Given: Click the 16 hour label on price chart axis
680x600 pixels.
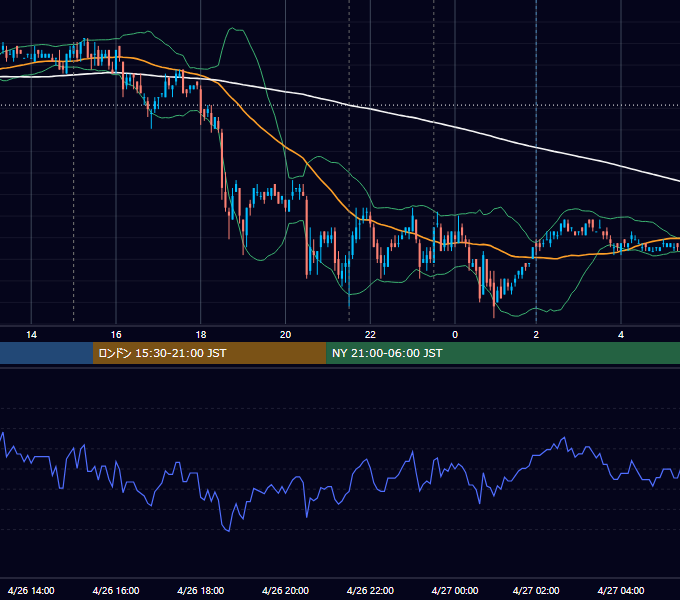Looking at the screenshot, I should 116,335.
